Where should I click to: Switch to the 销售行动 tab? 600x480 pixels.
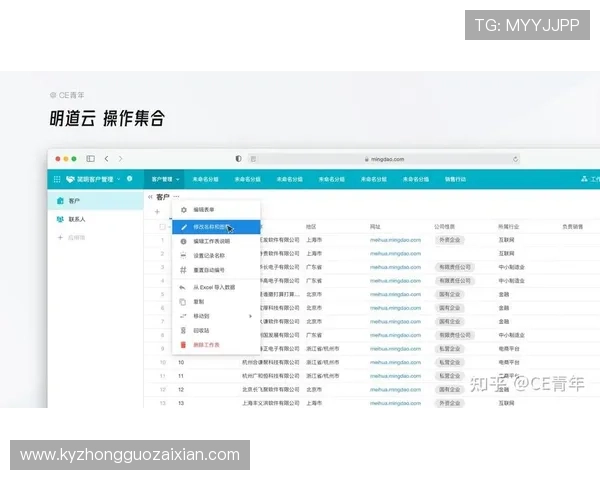click(x=455, y=179)
